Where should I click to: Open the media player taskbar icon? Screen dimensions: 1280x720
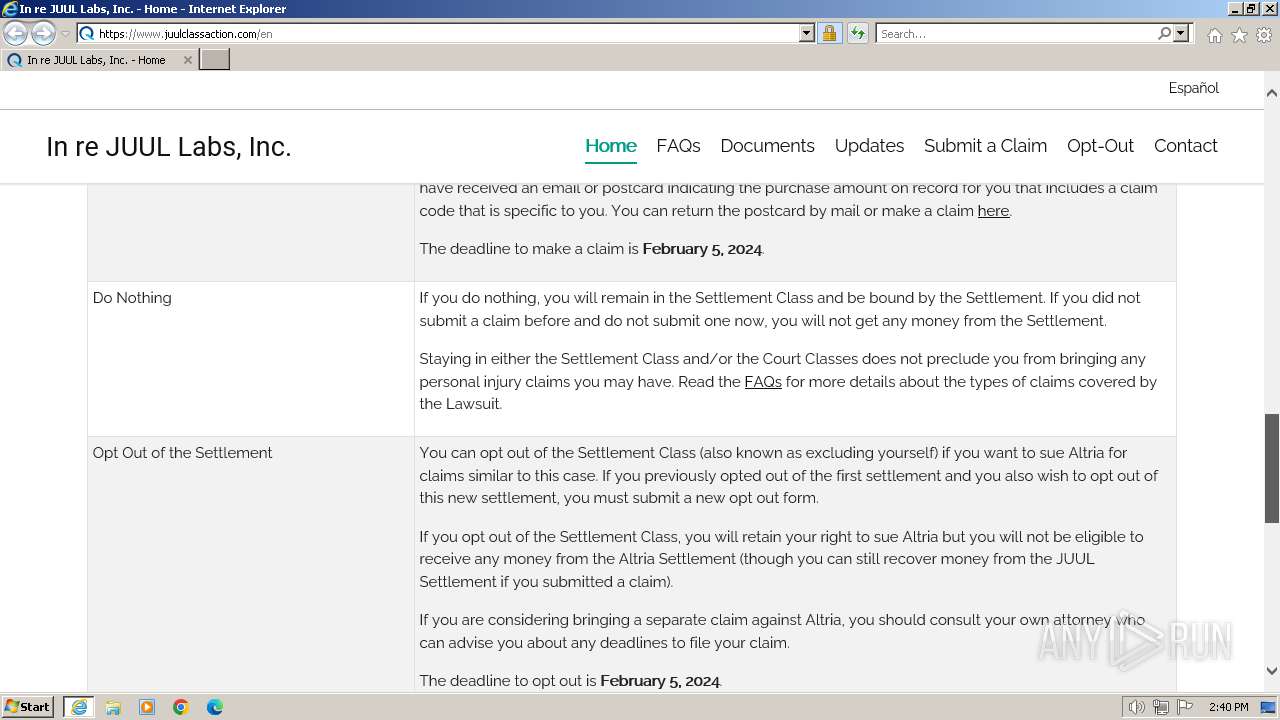(x=147, y=707)
